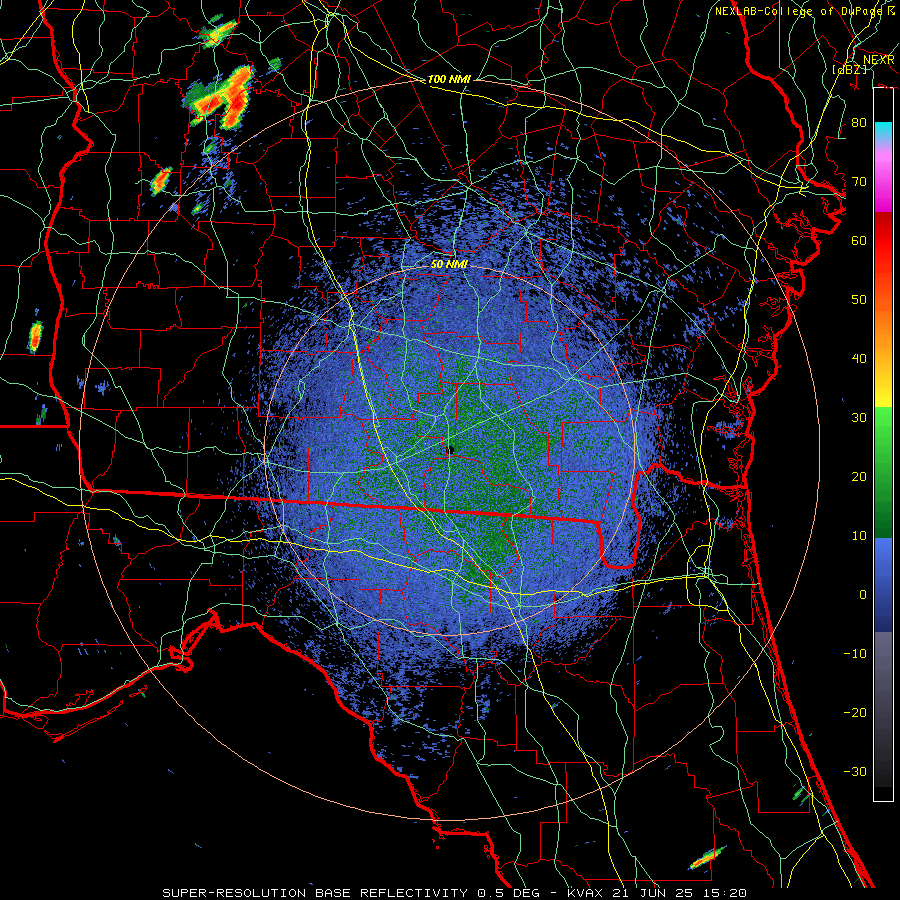Click the small storm cell at the very top
Image resolution: width=900 pixels, height=900 pixels.
coord(219,33)
